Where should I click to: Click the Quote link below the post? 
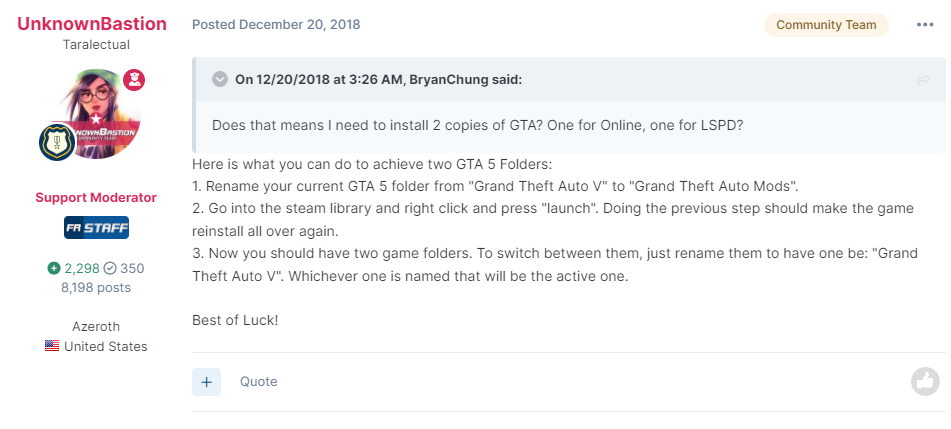tap(259, 381)
